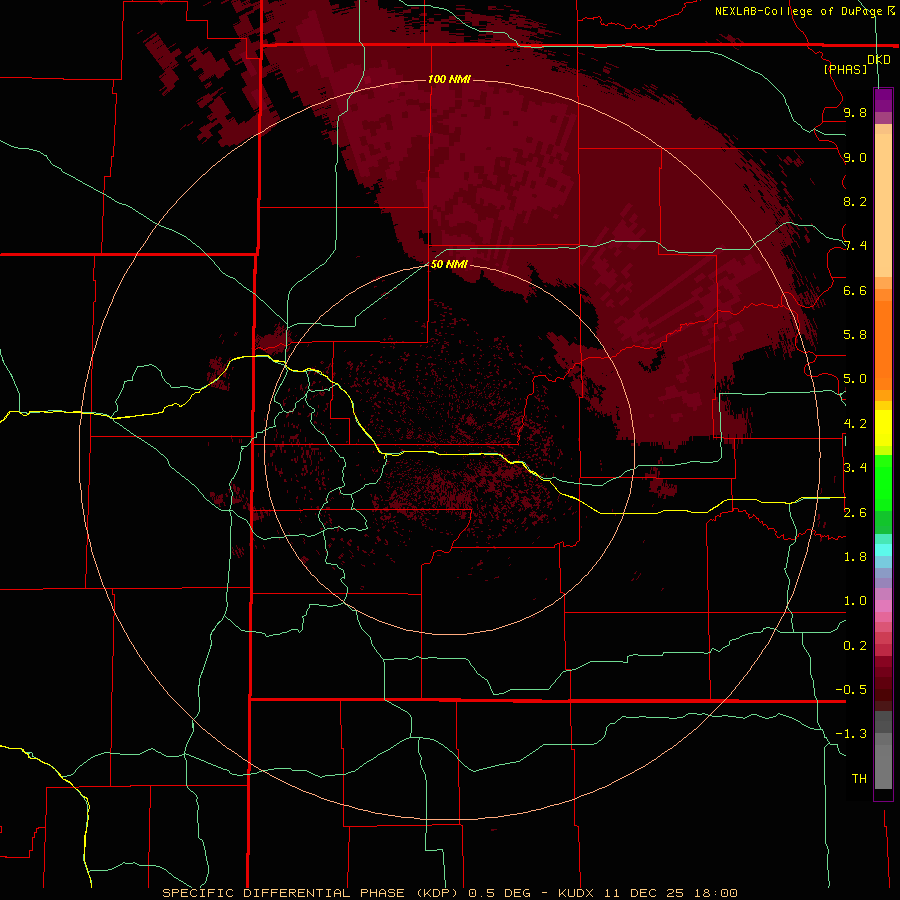
Task: Click the (KDP) product abbreviation in caption
Action: (437, 893)
